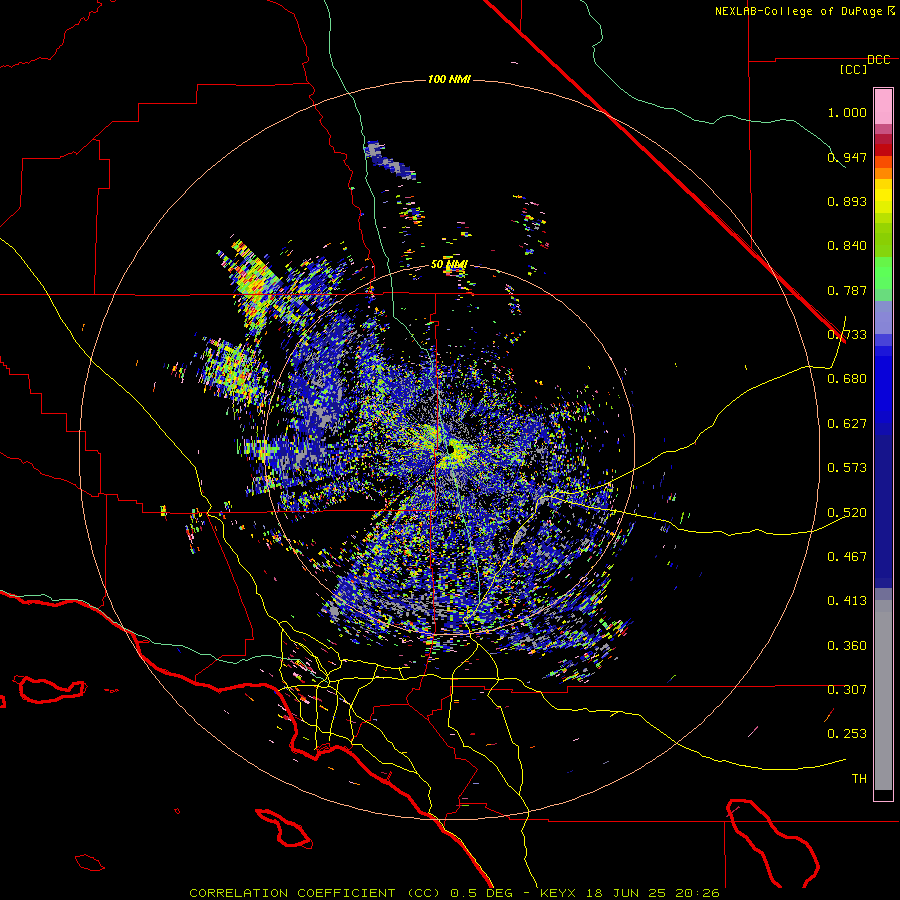Image resolution: width=900 pixels, height=900 pixels.
Task: Pick the lavender band of the color bar
Action: (883, 317)
